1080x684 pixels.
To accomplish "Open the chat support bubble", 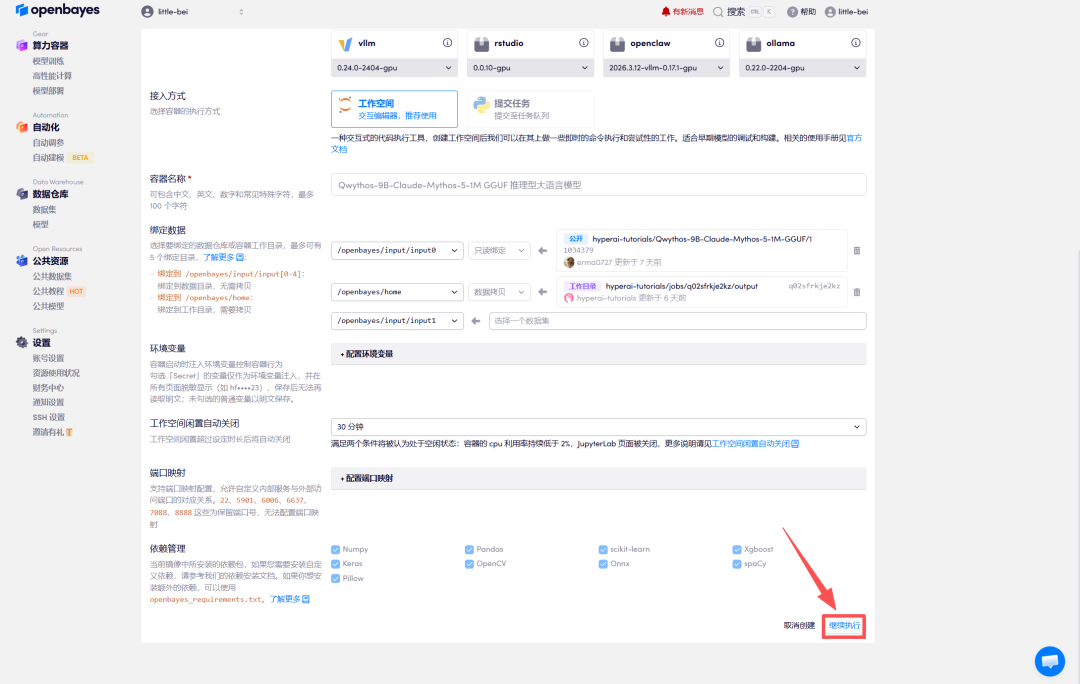I will (x=1050, y=661).
